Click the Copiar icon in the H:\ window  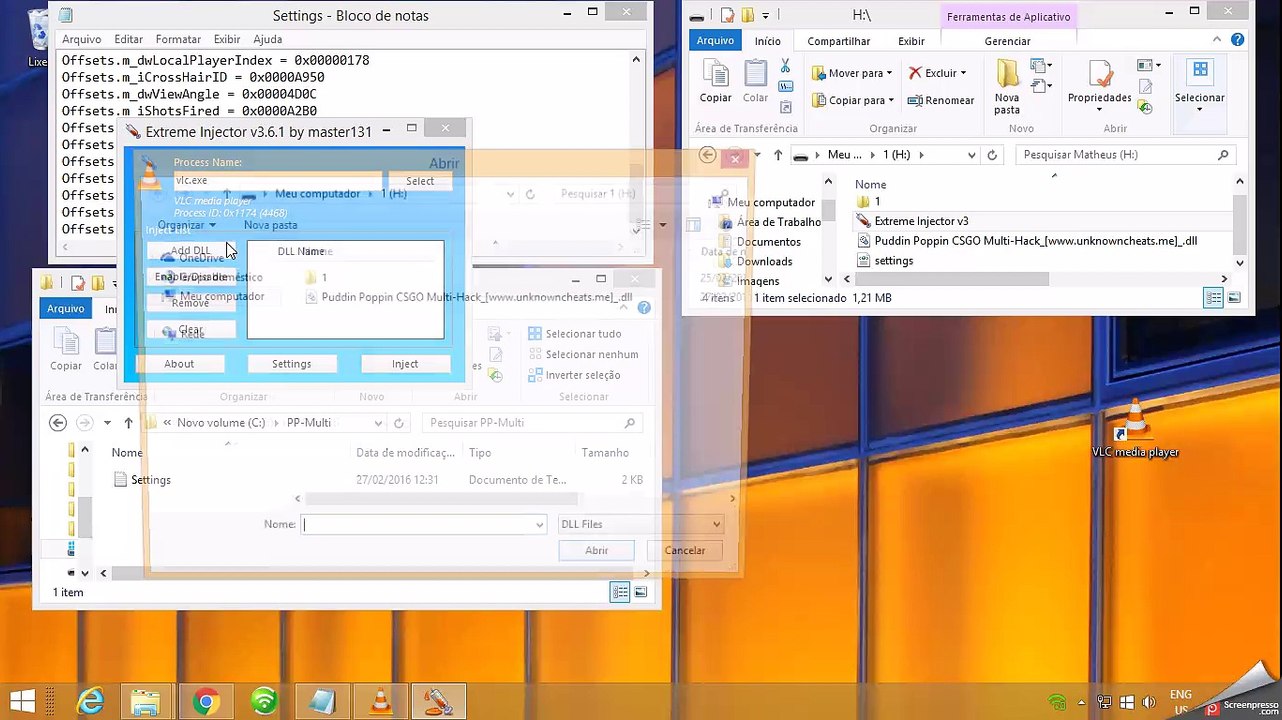pyautogui.click(x=715, y=81)
